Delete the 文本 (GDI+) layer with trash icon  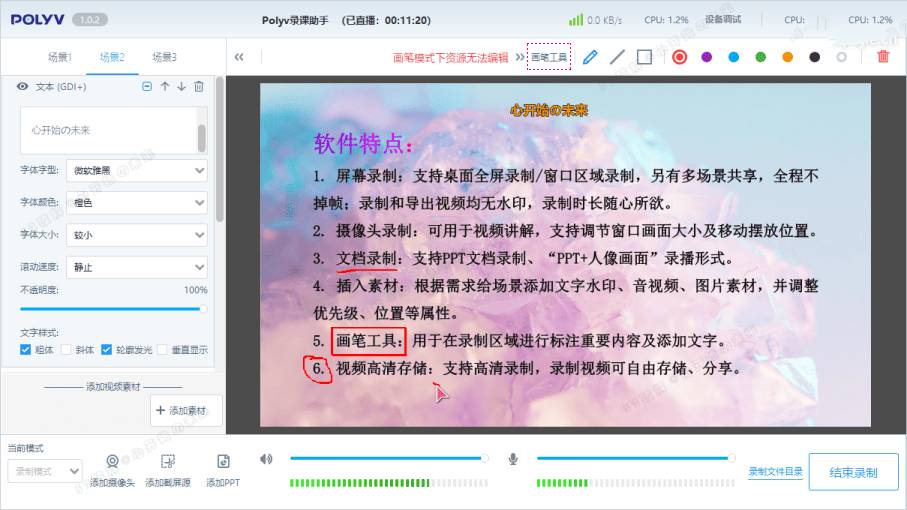coord(199,87)
